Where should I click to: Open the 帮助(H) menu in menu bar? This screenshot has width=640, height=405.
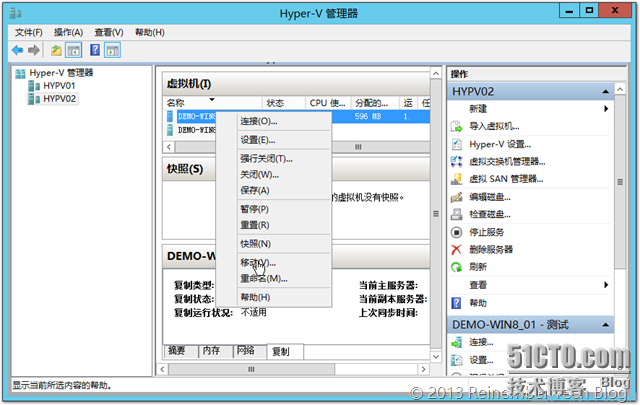pyautogui.click(x=149, y=32)
